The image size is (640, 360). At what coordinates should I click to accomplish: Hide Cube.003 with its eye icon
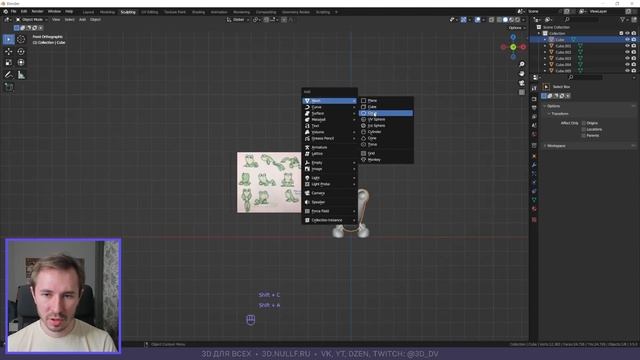tap(627, 58)
